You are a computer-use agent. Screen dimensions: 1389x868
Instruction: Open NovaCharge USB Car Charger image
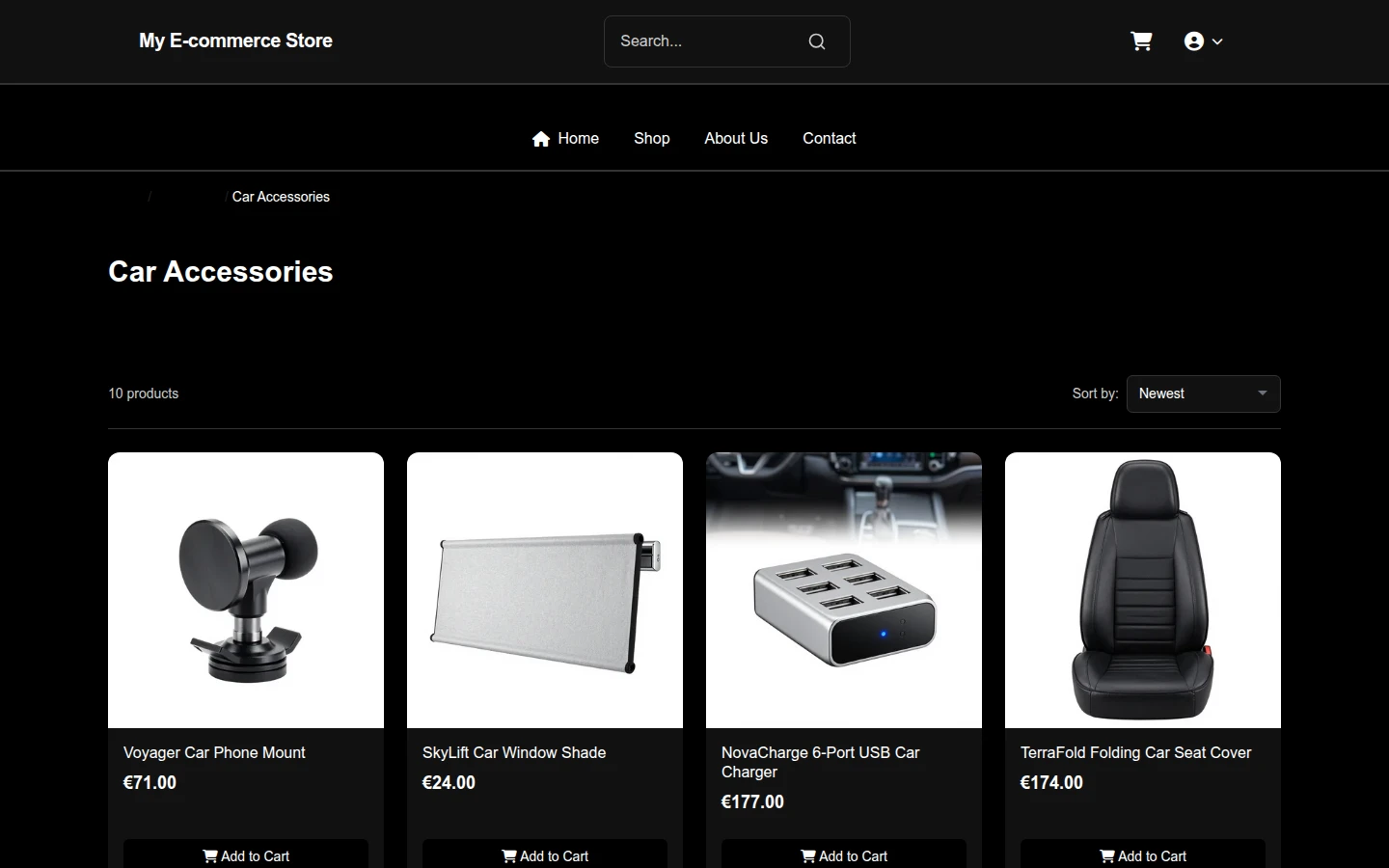click(x=844, y=590)
